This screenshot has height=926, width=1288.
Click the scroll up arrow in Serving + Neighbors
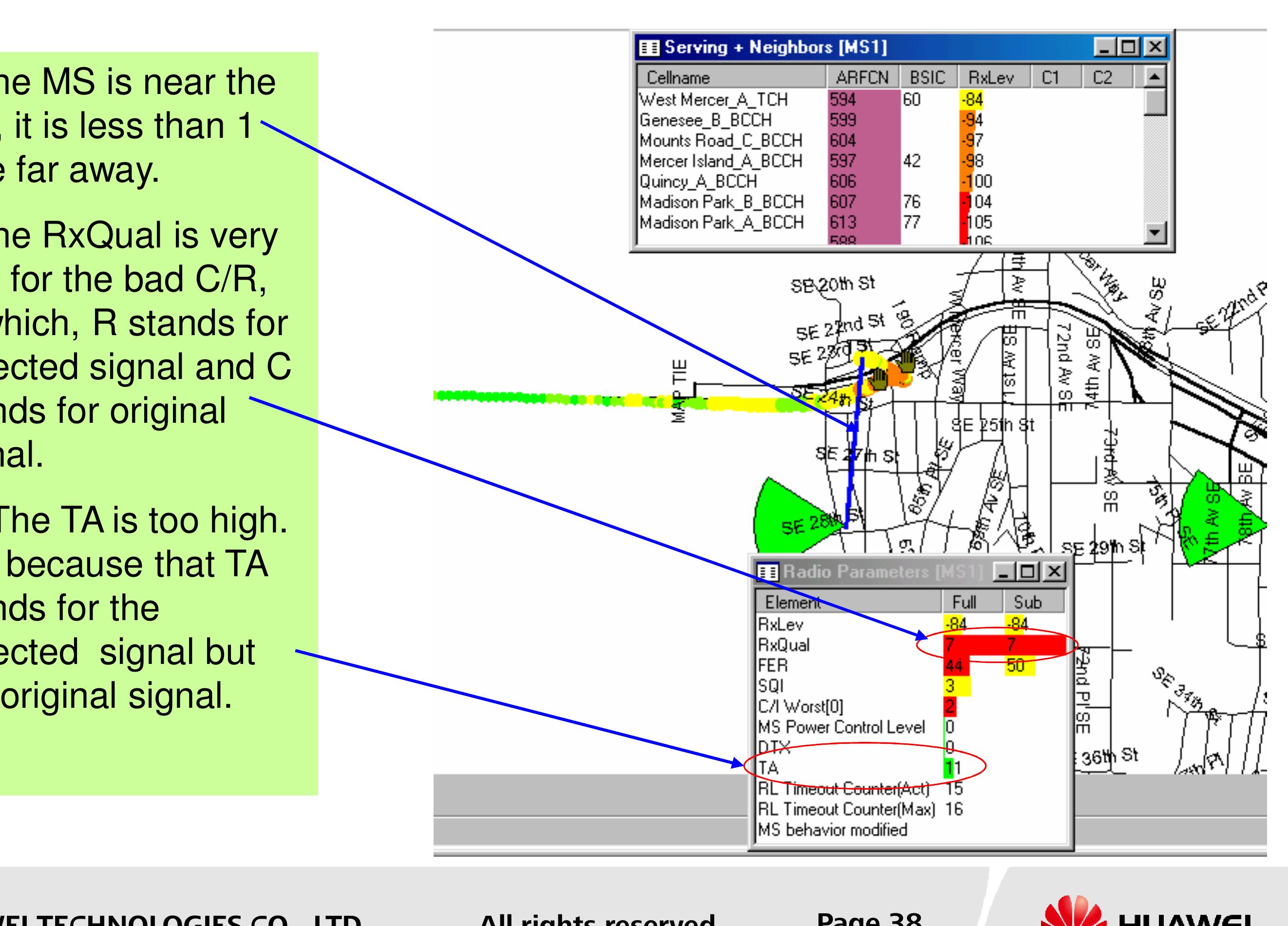tap(1155, 77)
